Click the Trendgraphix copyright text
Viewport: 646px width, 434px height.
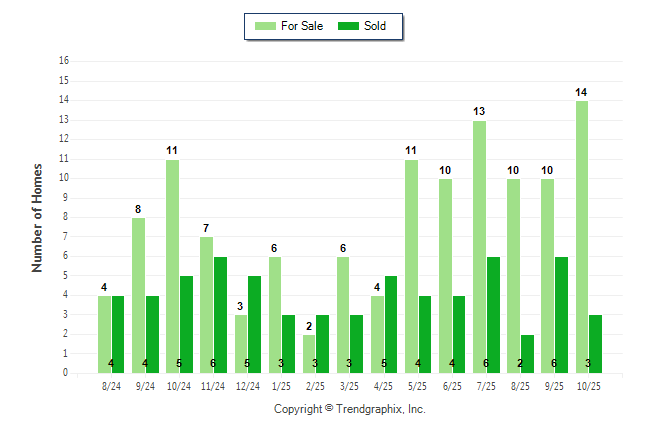(349, 409)
